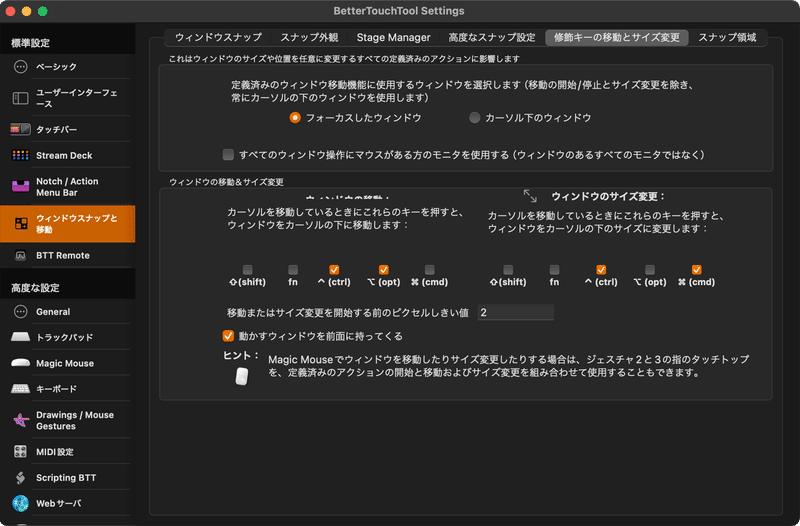Switch to スナップ外観 tab
The height and width of the screenshot is (526, 800).
(309, 37)
